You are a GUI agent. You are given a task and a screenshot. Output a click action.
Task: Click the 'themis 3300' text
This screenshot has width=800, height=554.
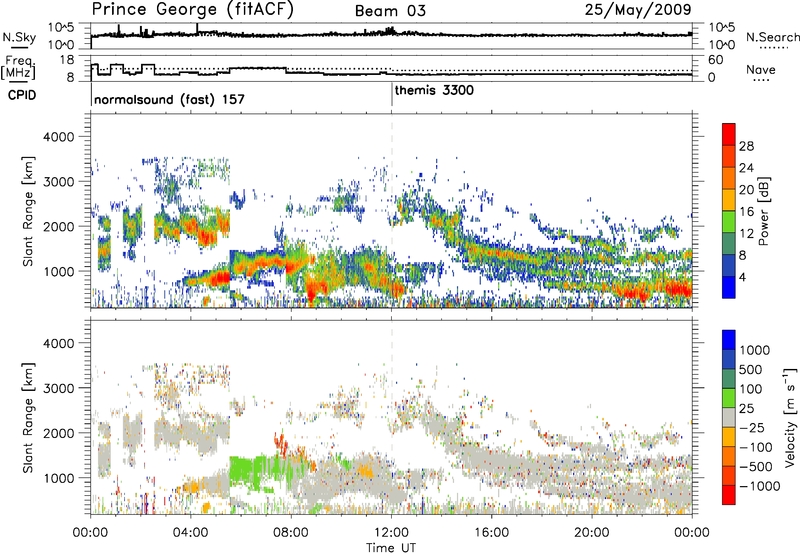(x=434, y=90)
